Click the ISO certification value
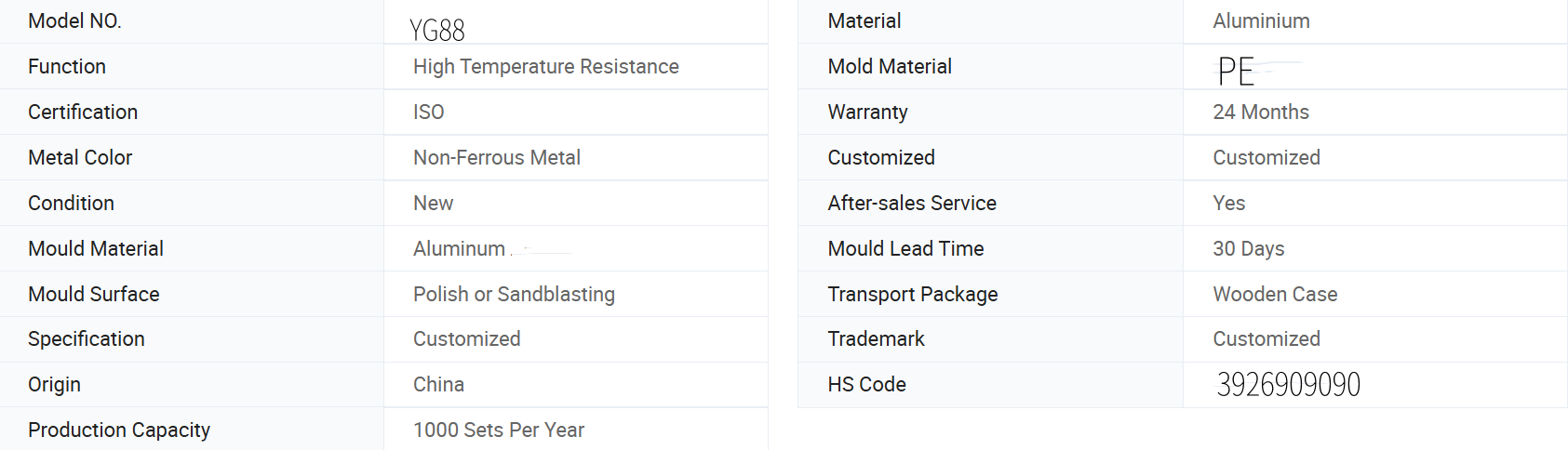The width and height of the screenshot is (1568, 450). point(429,112)
